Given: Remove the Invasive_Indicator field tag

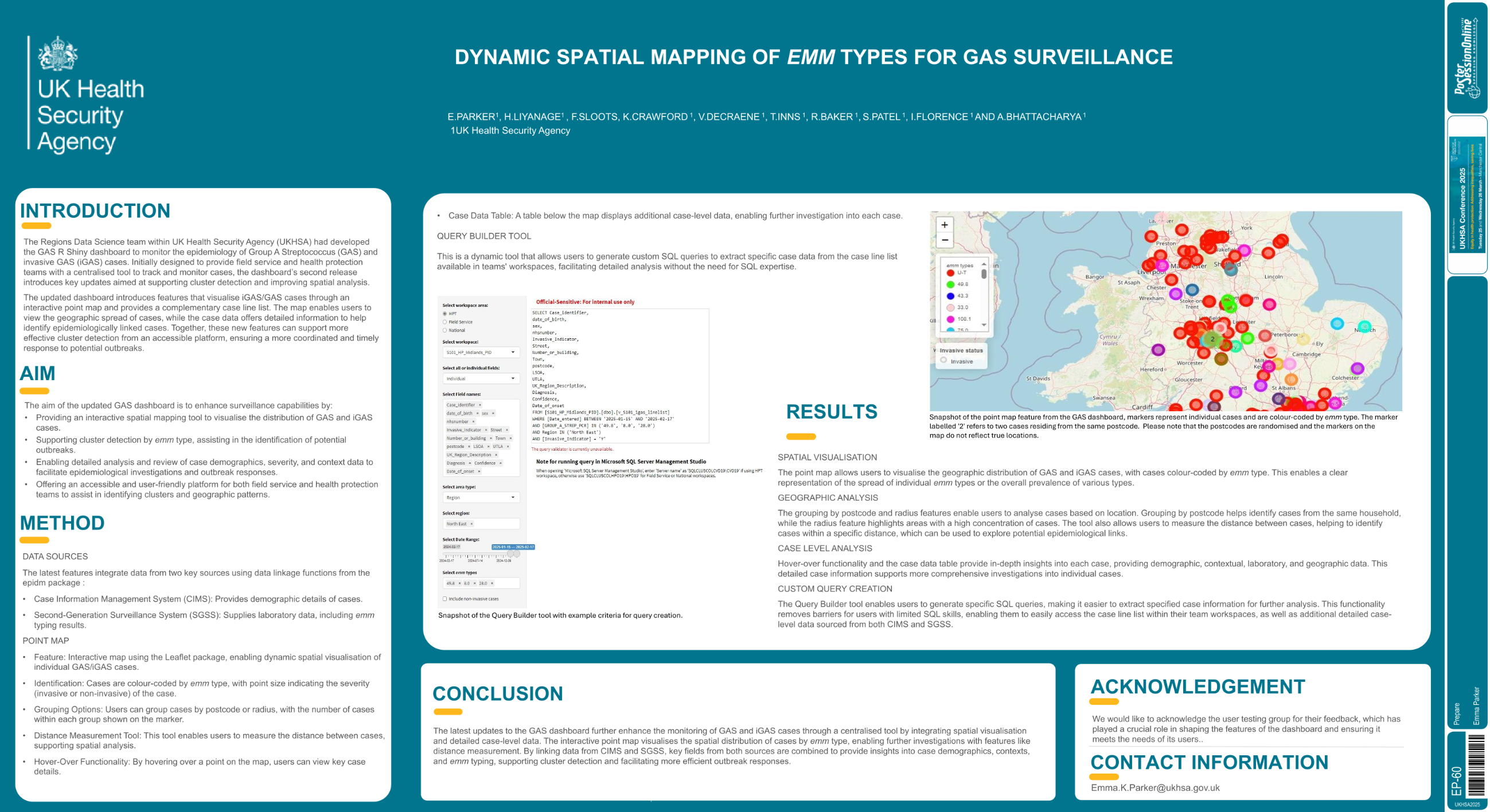Looking at the screenshot, I should click(x=486, y=430).
